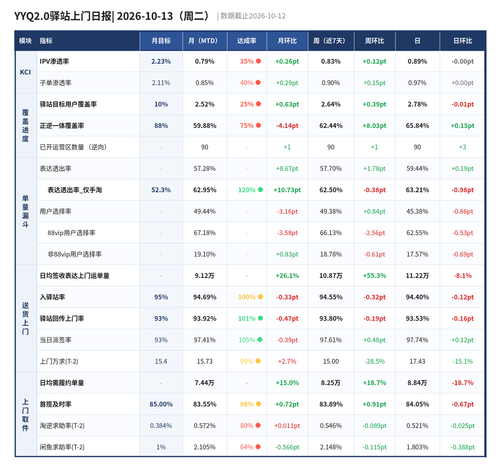Screen dimensions: 500x467
Task: Click the green dot beside 101%
Action: click(x=260, y=318)
